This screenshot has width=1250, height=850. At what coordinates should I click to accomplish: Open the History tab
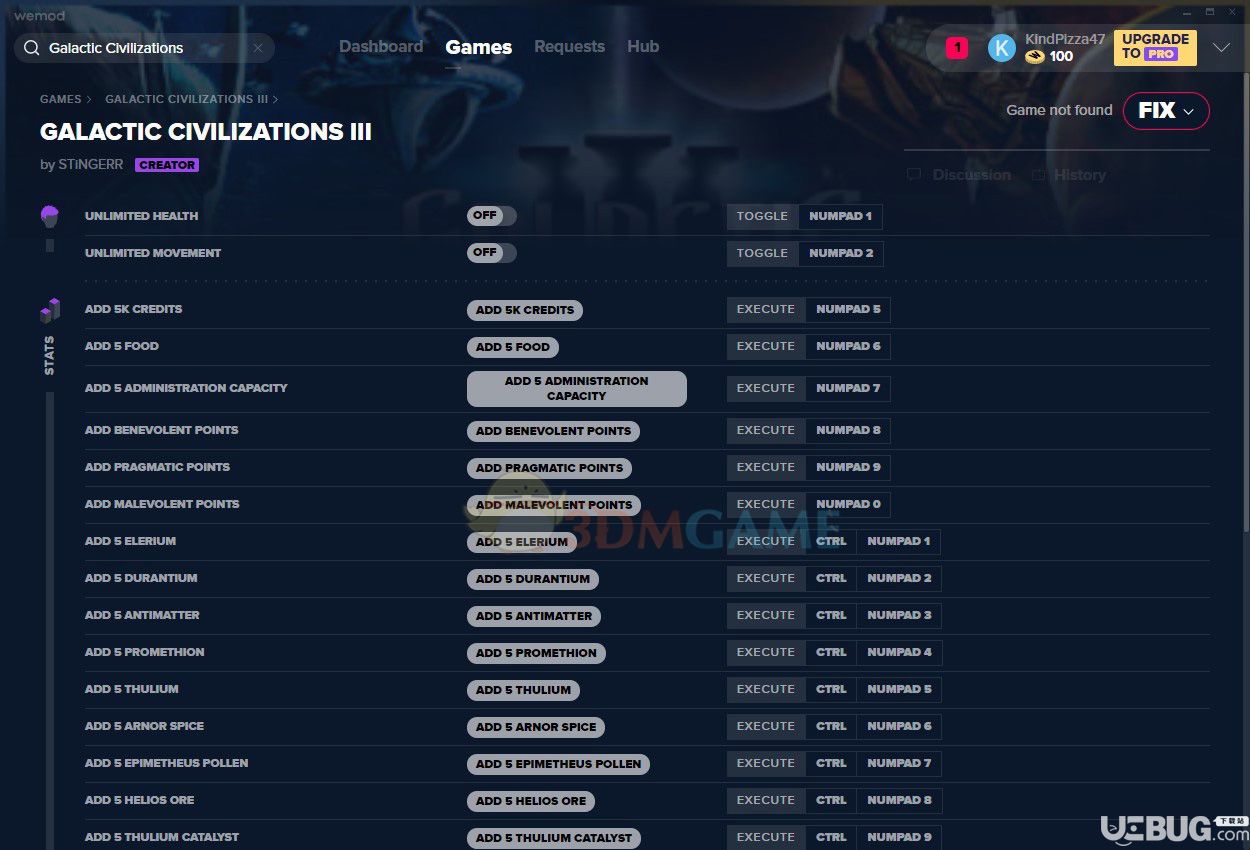coord(1080,175)
